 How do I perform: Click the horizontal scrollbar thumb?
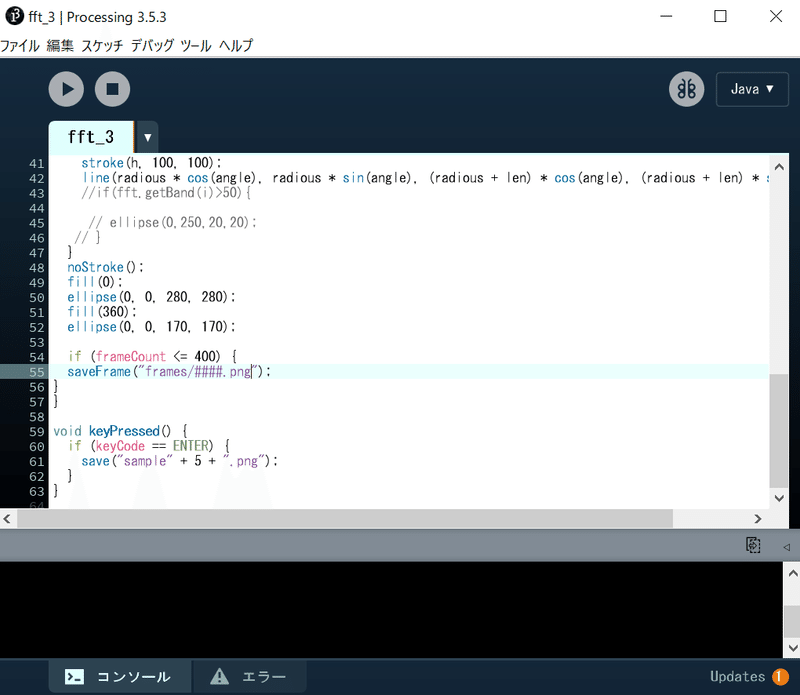click(345, 519)
